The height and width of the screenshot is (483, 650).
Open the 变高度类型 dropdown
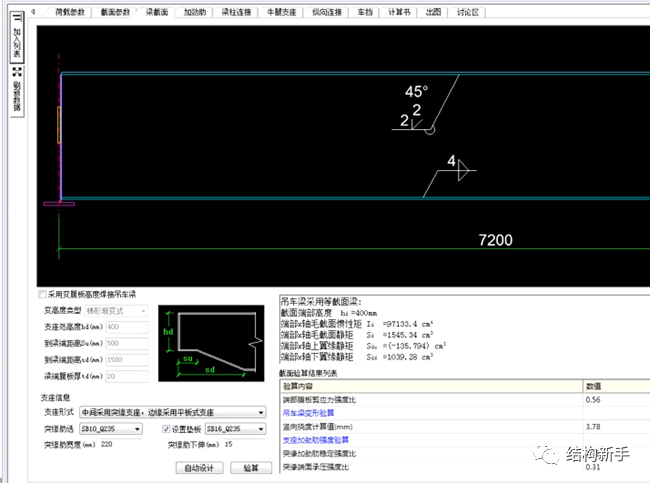pos(116,311)
